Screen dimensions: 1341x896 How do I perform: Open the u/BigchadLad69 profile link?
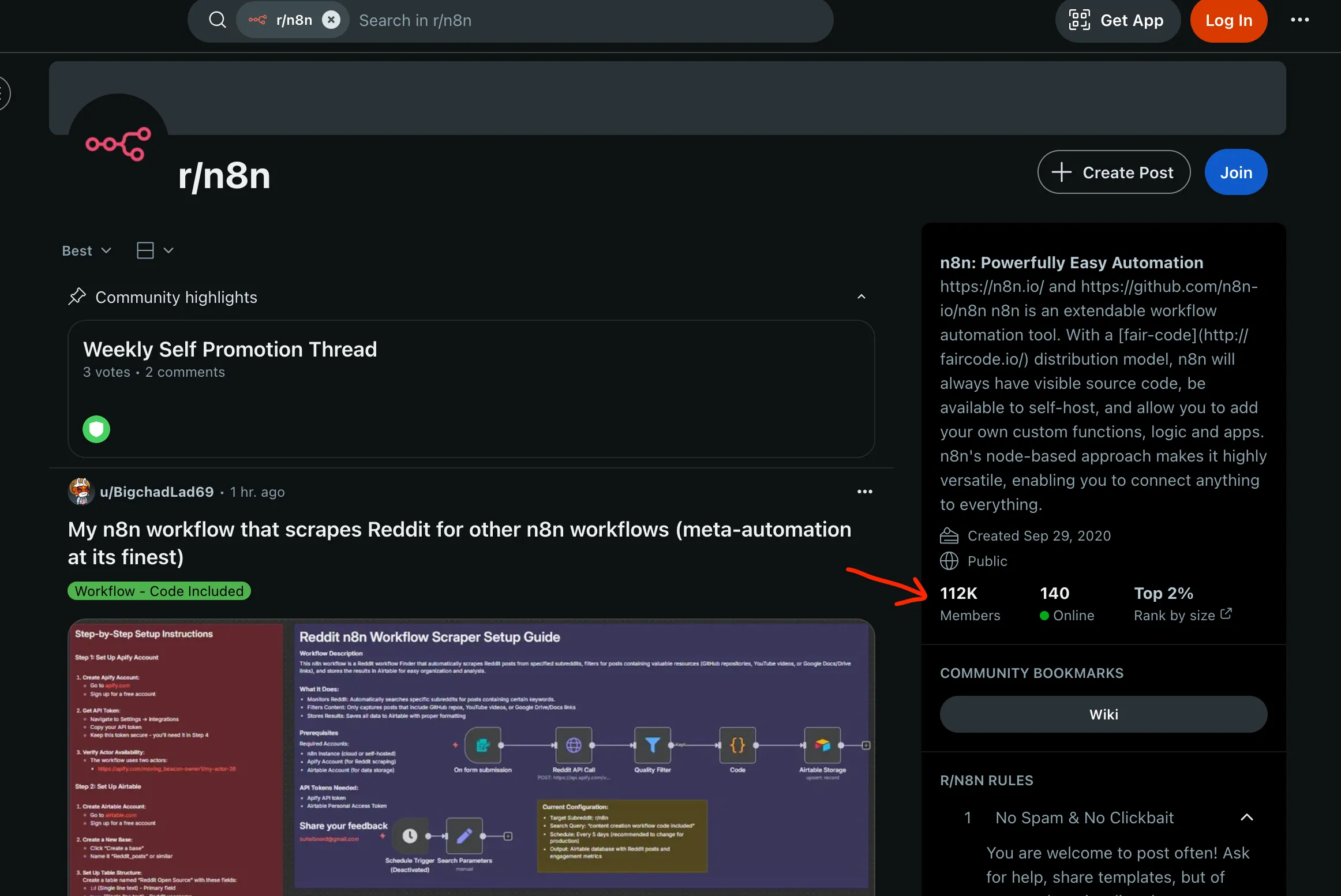coord(157,492)
